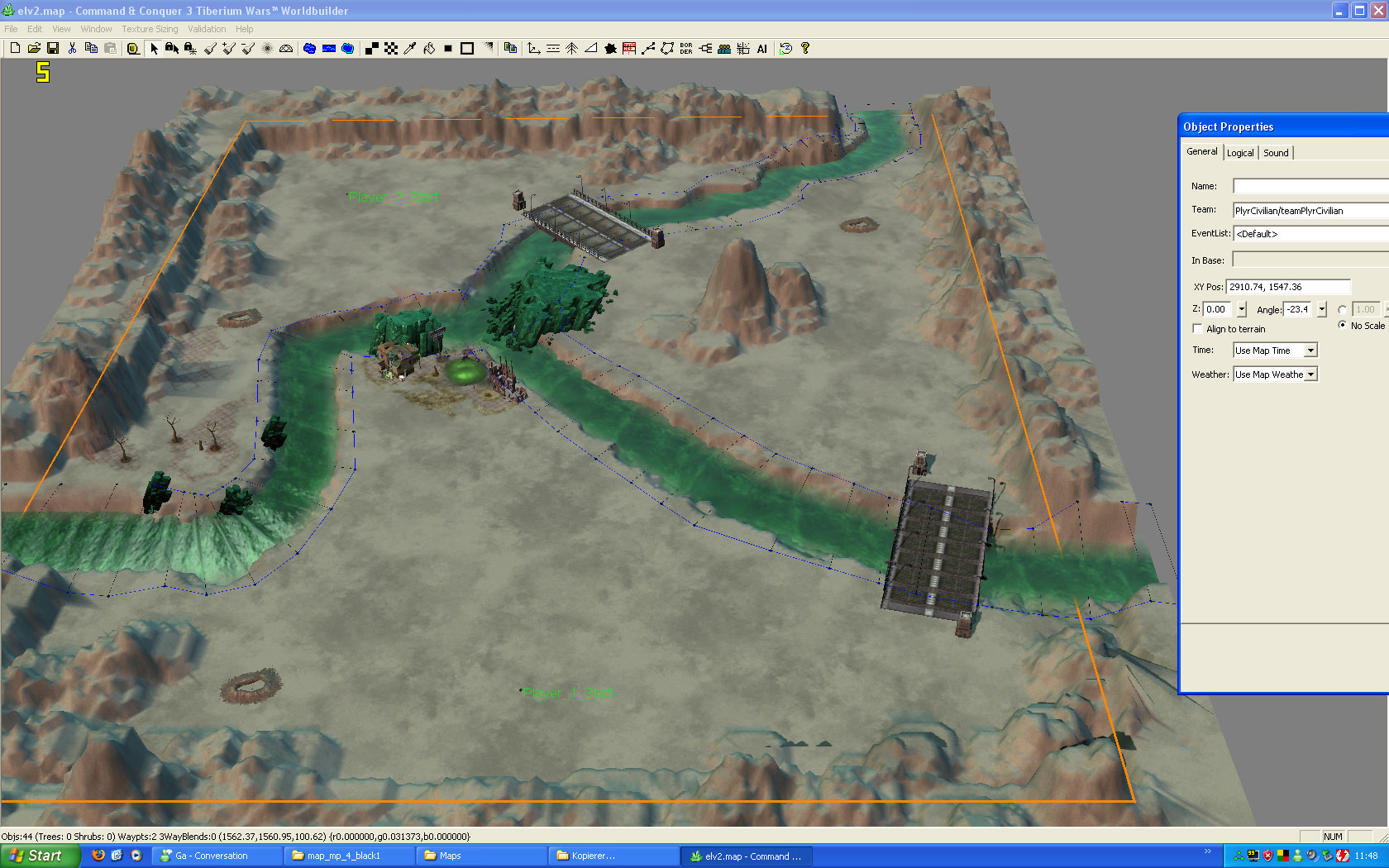Viewport: 1389px width, 868px height.
Task: Click the BORDER tool icon
Action: (x=686, y=48)
